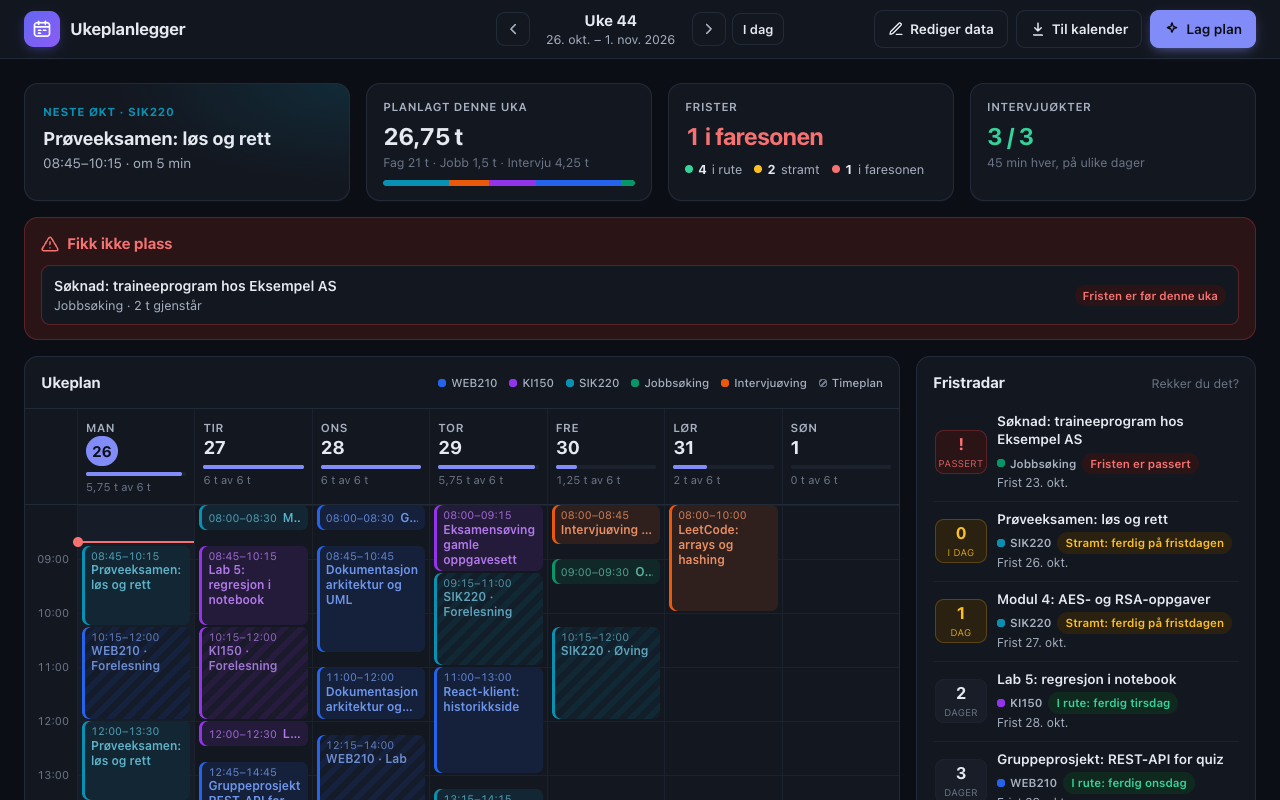Click the multicolor progress bar under "26,75 t"
The image size is (1280, 800).
click(509, 183)
